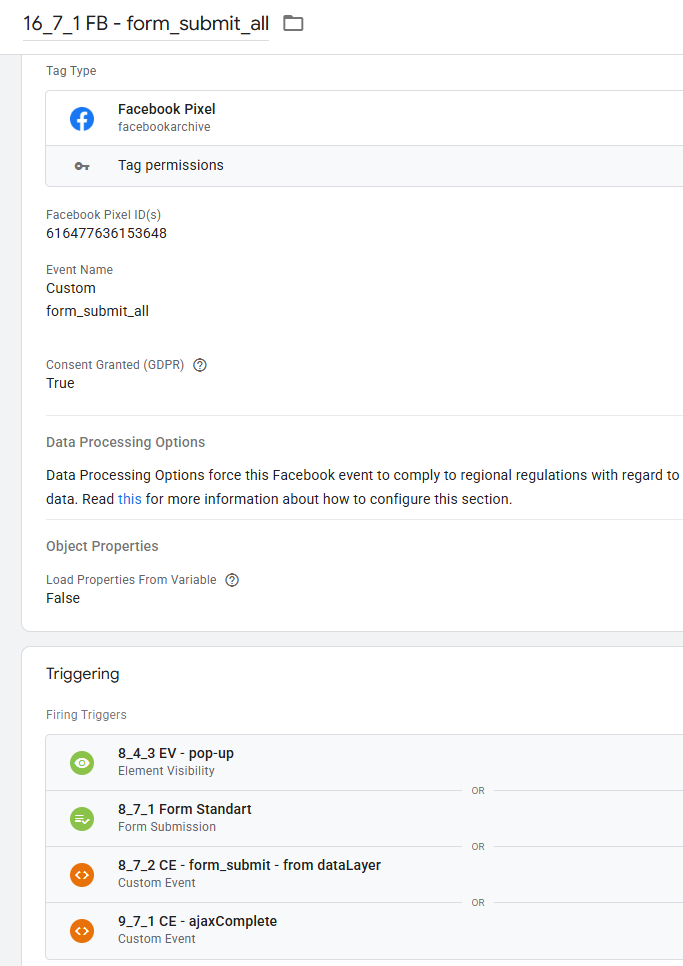Open 8_7_2 CE form_submit from dataLayer trigger
This screenshot has width=683, height=966.
(249, 866)
